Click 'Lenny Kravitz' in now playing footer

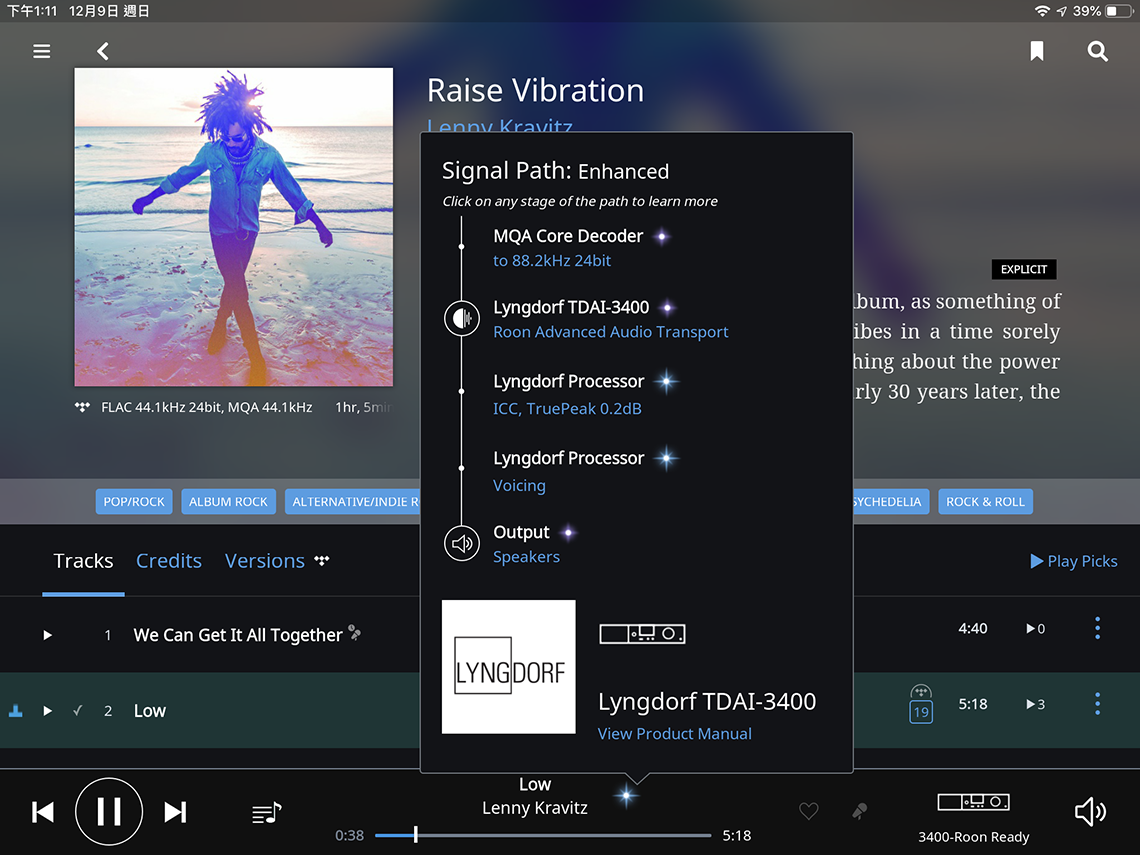[x=535, y=808]
